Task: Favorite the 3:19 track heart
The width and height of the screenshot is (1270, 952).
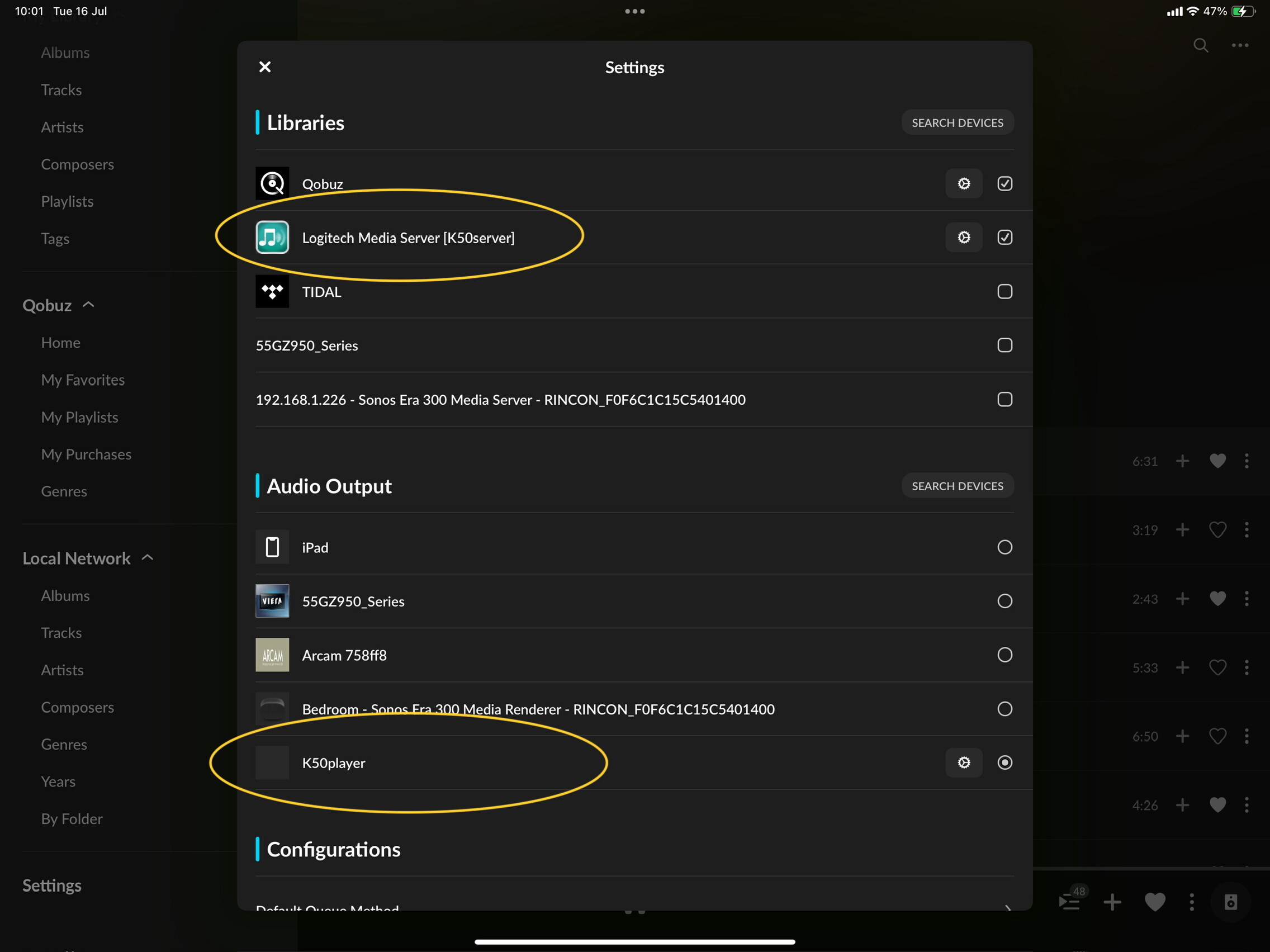Action: click(x=1218, y=530)
